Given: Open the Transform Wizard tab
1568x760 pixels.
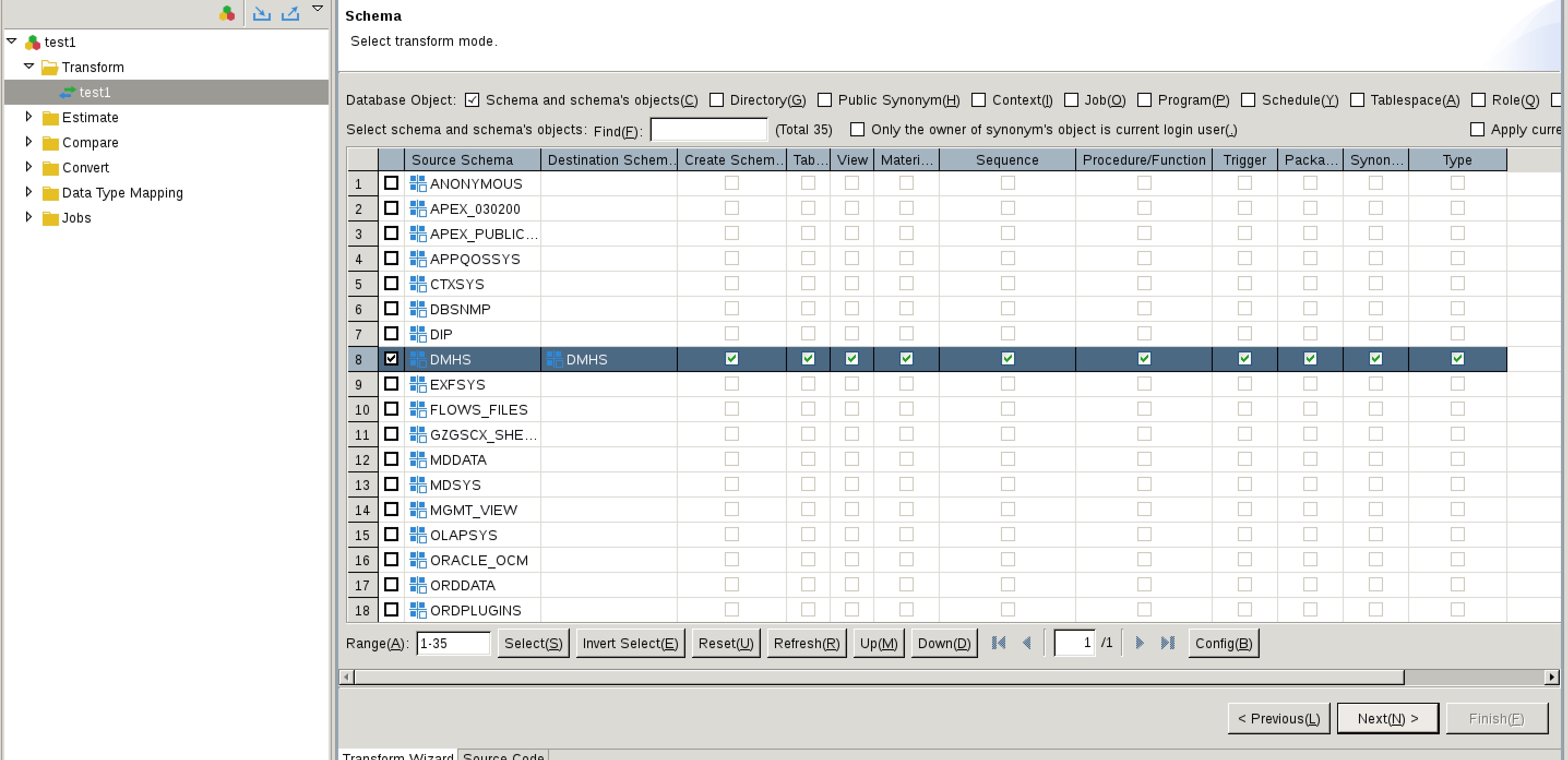Looking at the screenshot, I should click(x=397, y=755).
